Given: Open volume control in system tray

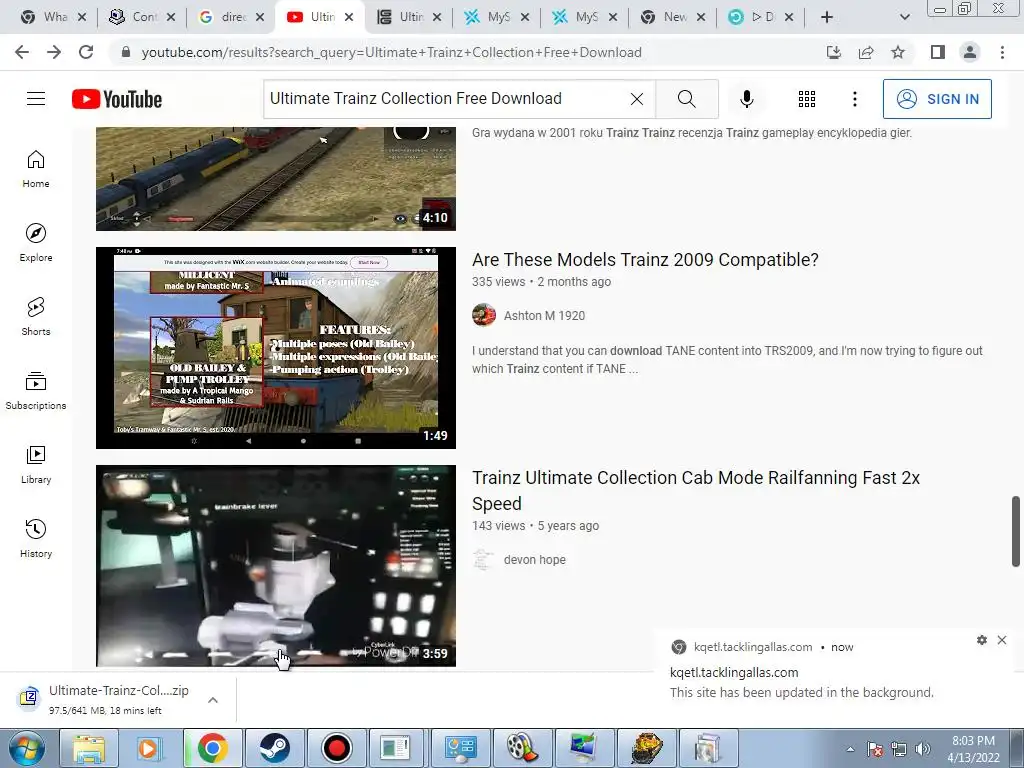Looking at the screenshot, I should pos(923,749).
